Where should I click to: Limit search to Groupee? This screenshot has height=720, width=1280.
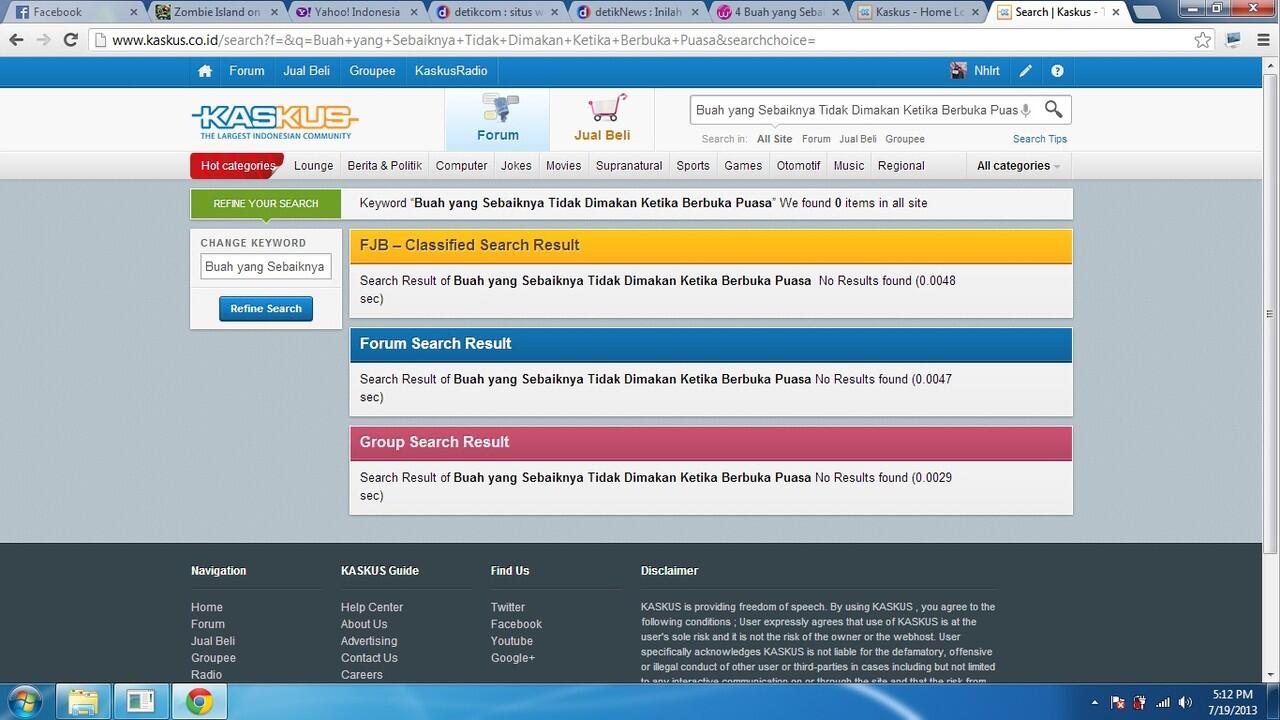tap(905, 139)
